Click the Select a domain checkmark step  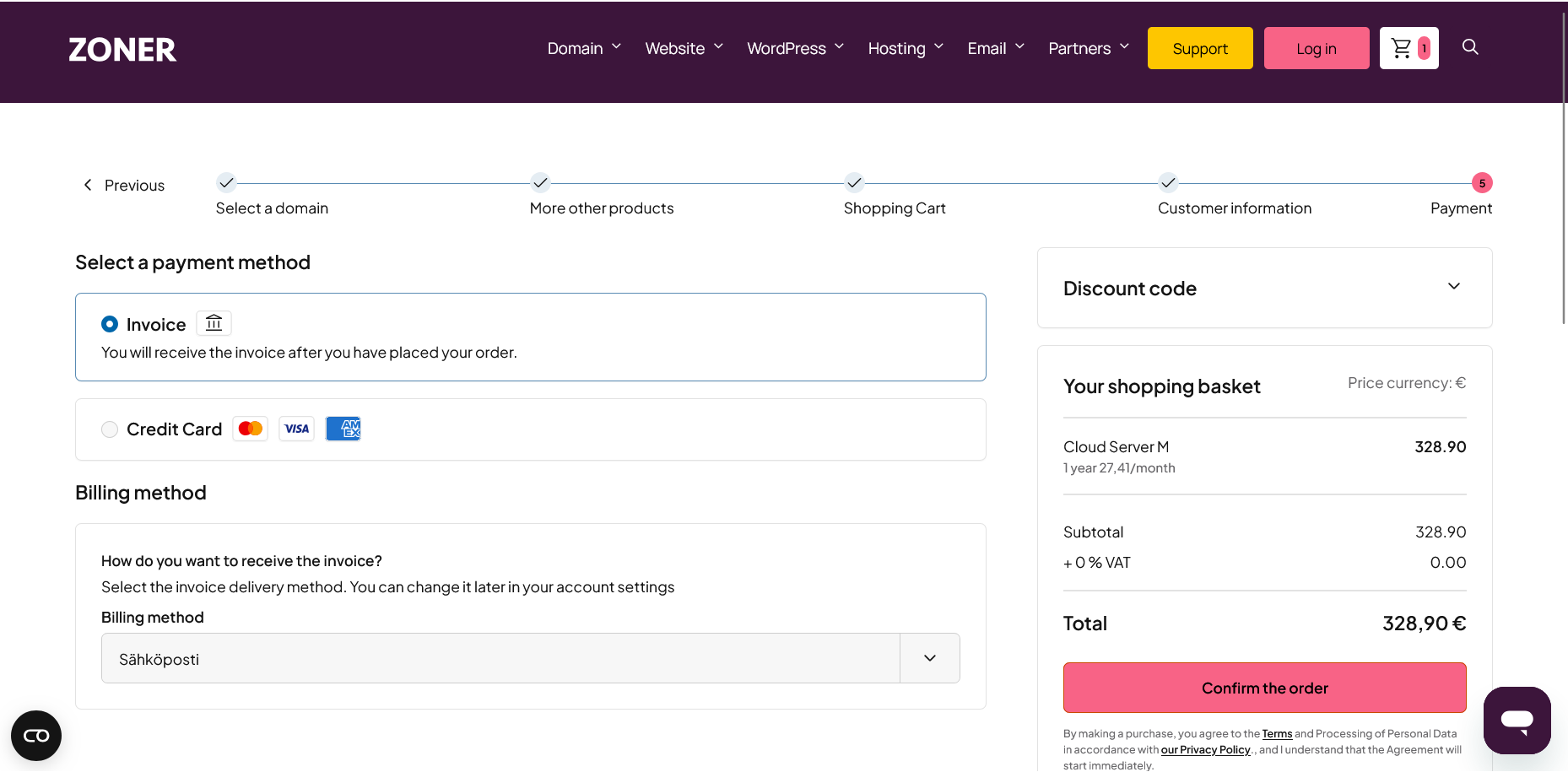(x=226, y=182)
